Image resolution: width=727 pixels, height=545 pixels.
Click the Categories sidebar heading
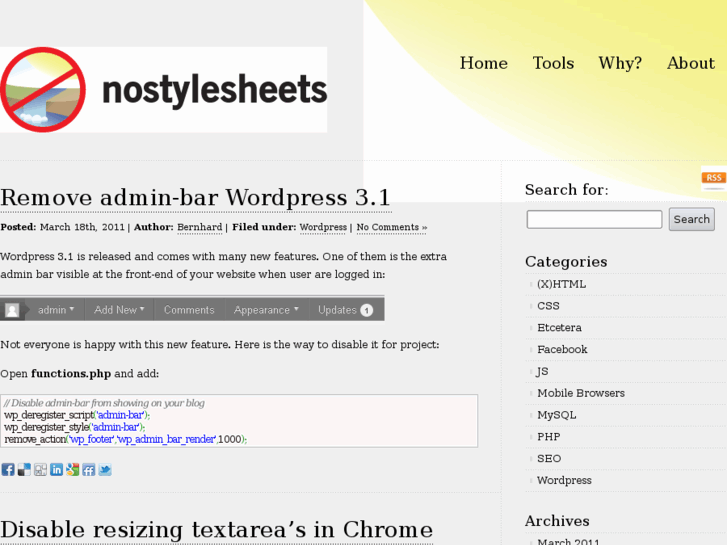[566, 262]
